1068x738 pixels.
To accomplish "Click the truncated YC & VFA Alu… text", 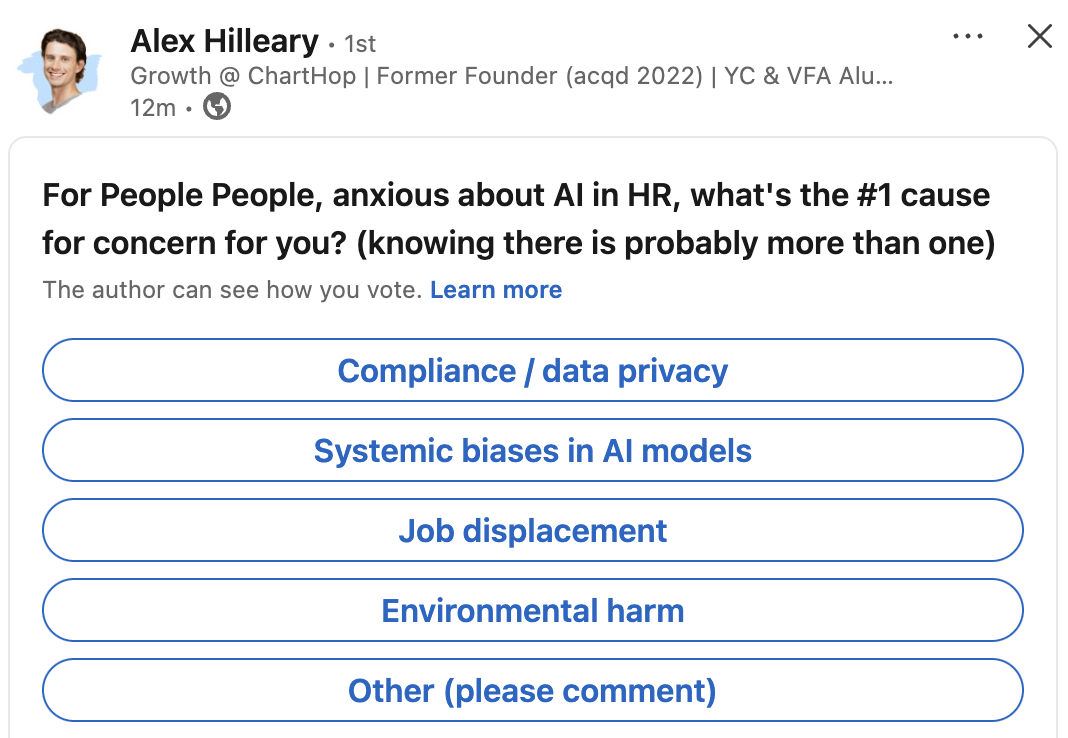I will click(806, 77).
